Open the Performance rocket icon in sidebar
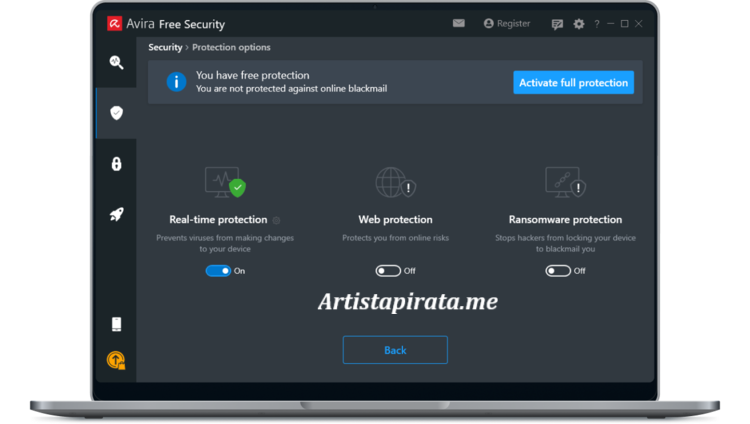 116,214
